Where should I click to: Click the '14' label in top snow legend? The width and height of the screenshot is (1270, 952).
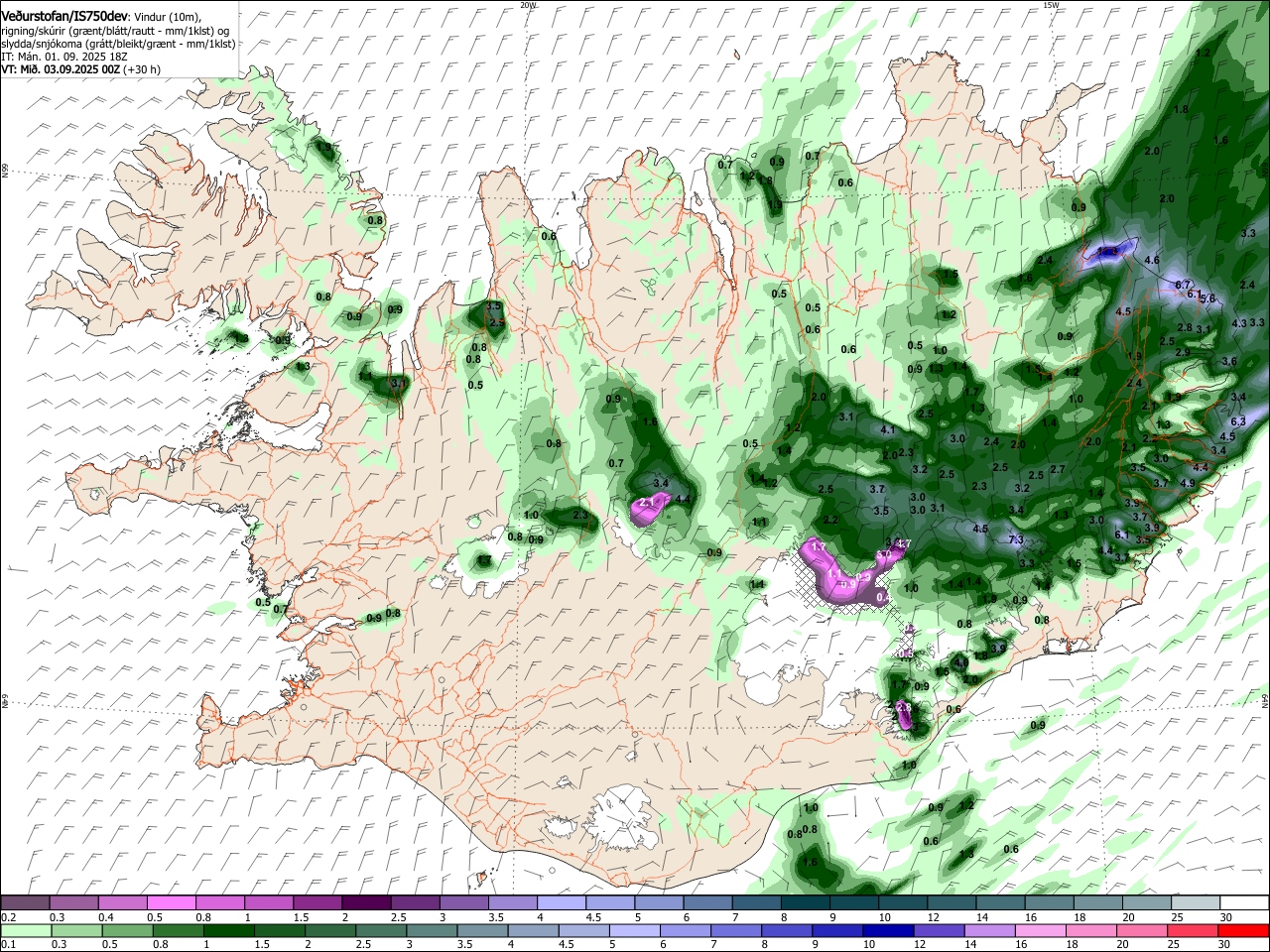[x=981, y=917]
